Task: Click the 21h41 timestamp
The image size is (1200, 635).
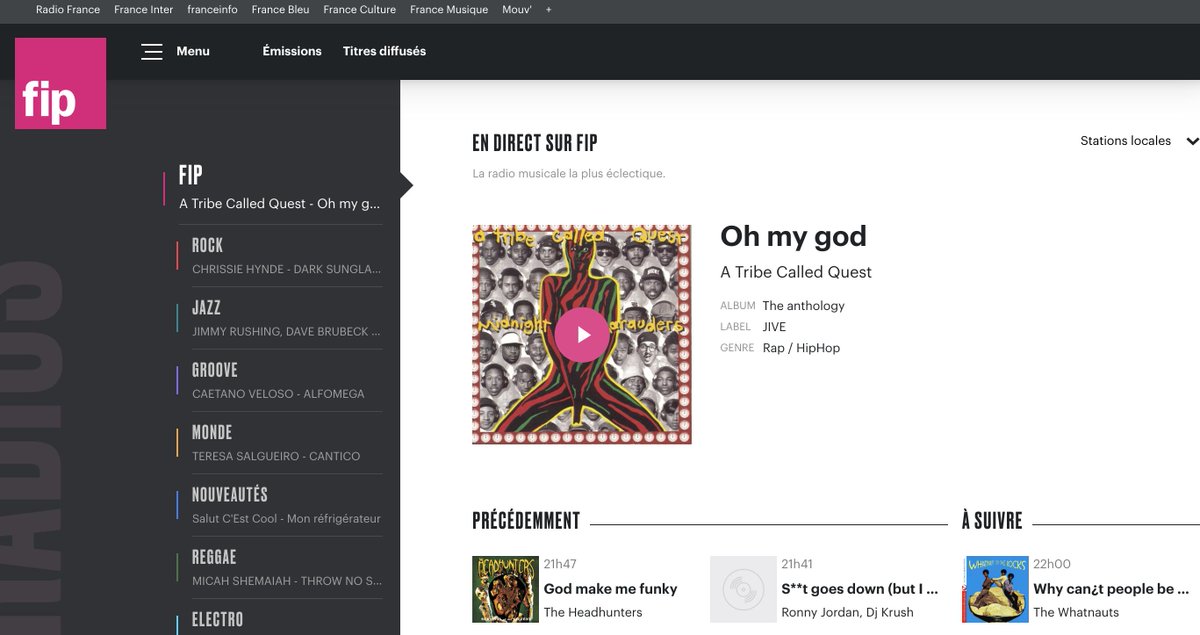Action: click(x=797, y=564)
